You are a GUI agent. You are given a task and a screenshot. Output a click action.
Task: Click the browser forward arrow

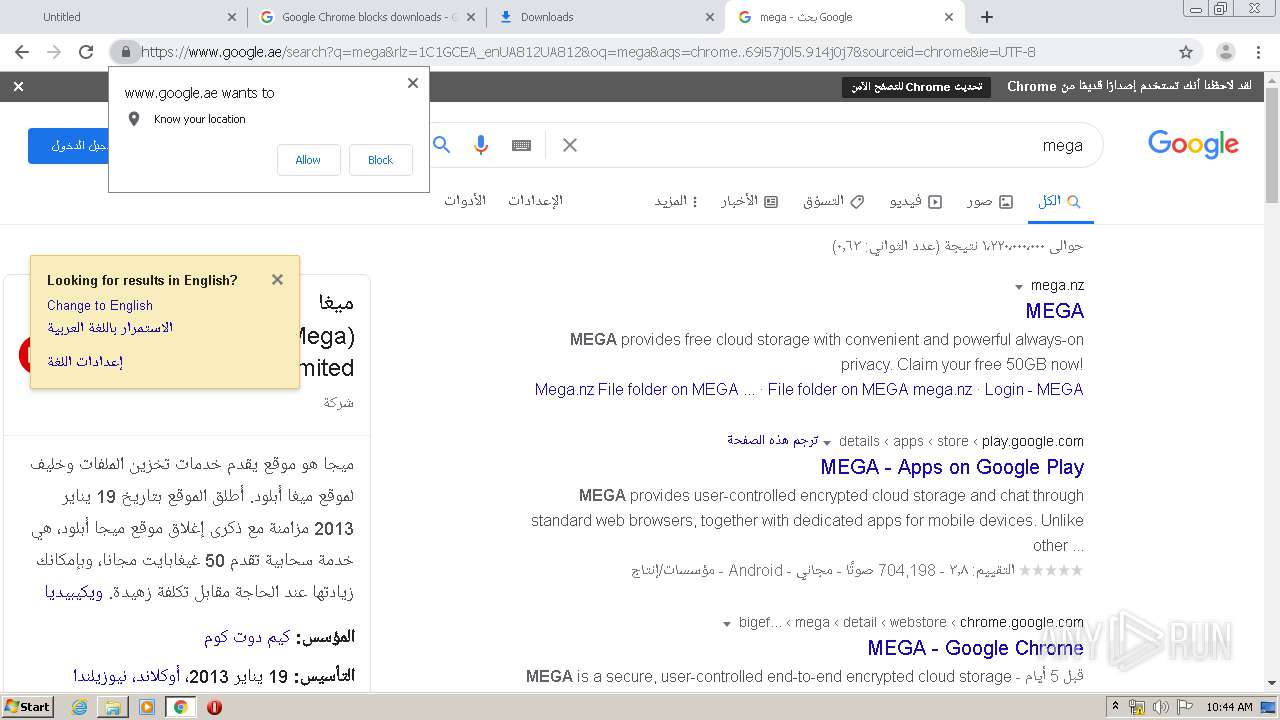54,52
